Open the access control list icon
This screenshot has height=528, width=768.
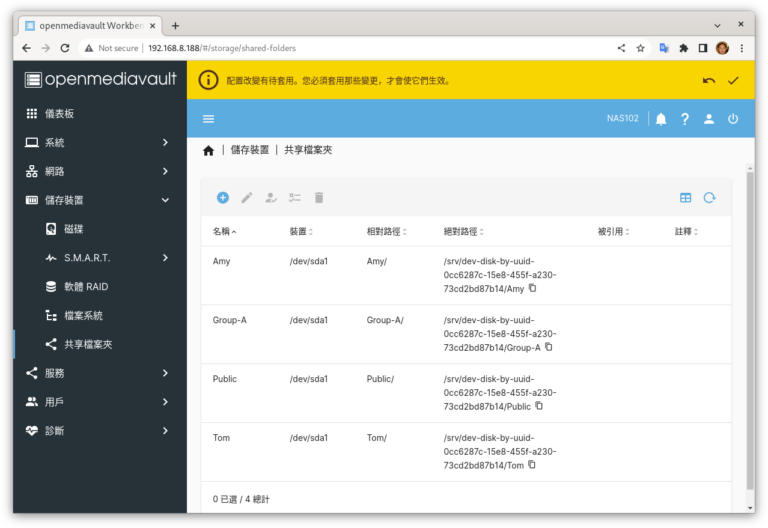(x=295, y=198)
